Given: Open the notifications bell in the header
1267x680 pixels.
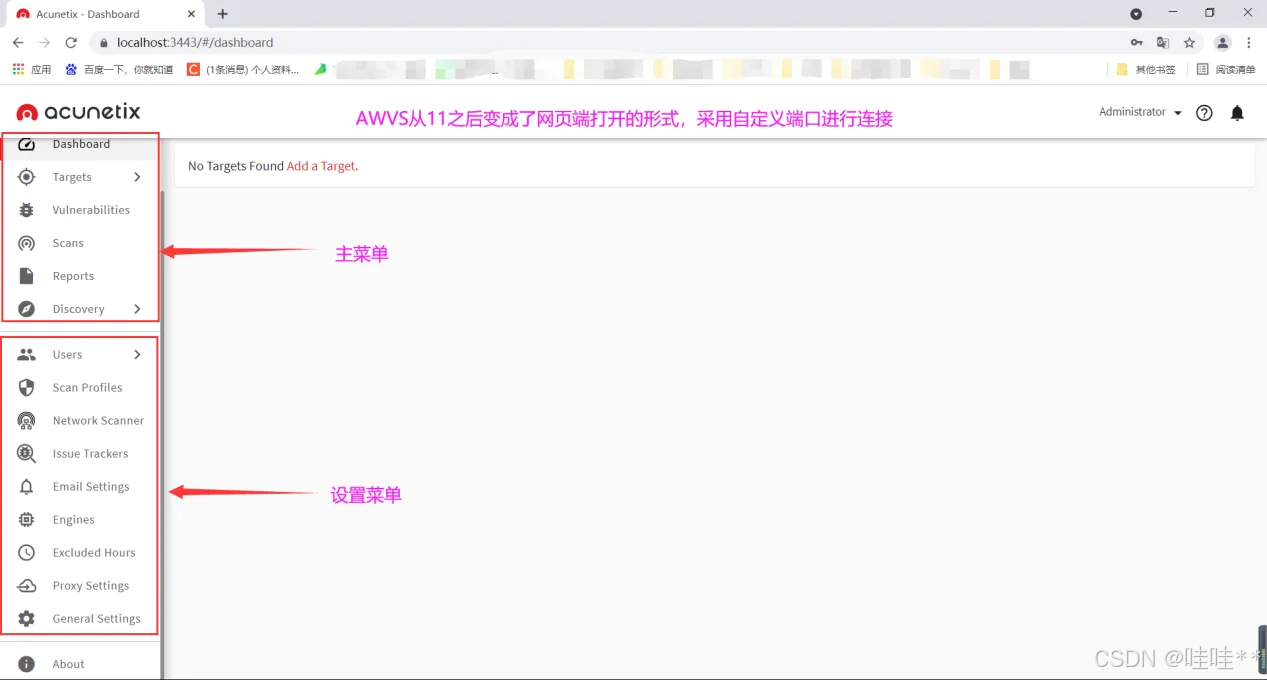Looking at the screenshot, I should [1237, 113].
